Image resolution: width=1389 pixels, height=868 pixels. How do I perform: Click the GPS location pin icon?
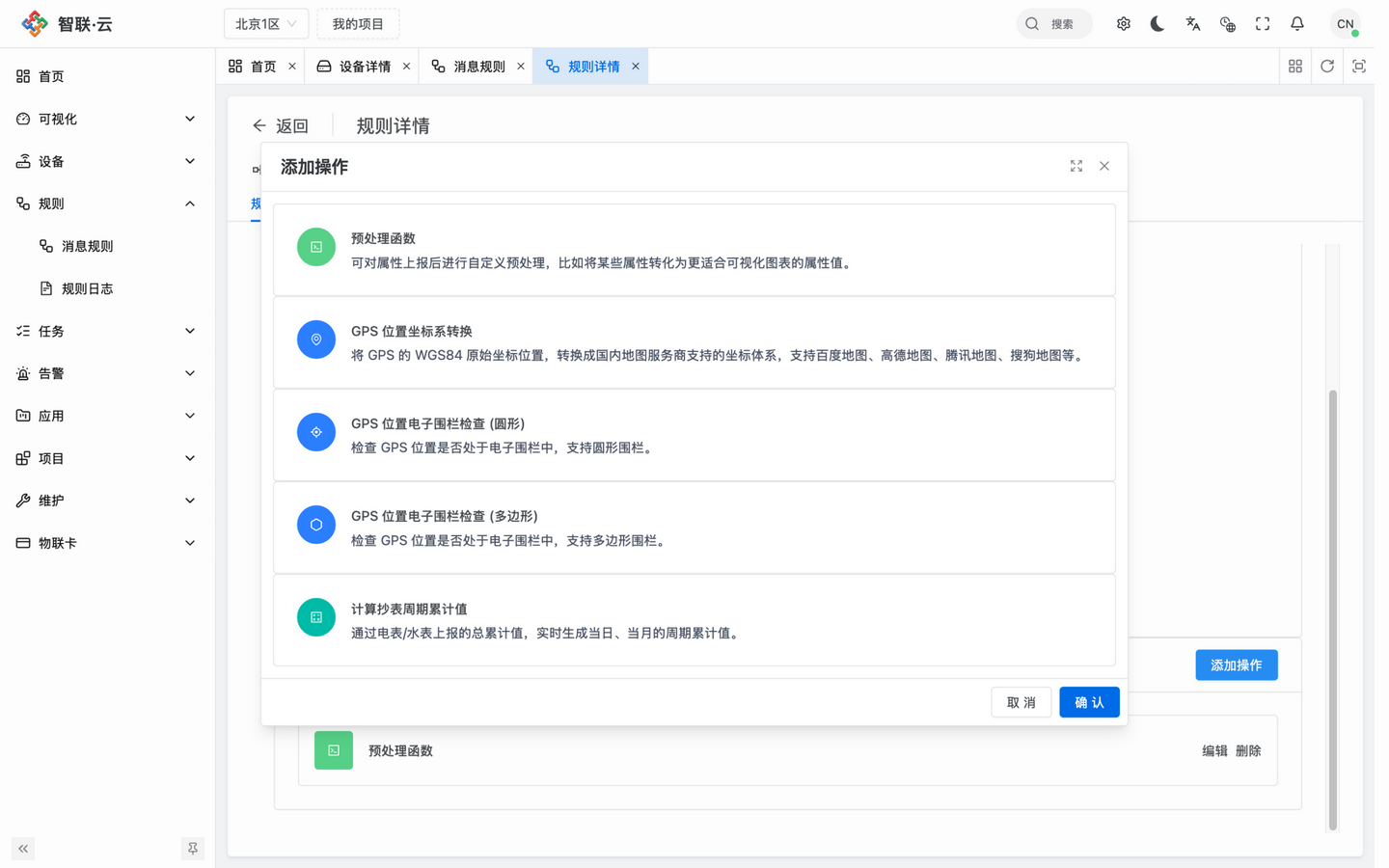316,339
